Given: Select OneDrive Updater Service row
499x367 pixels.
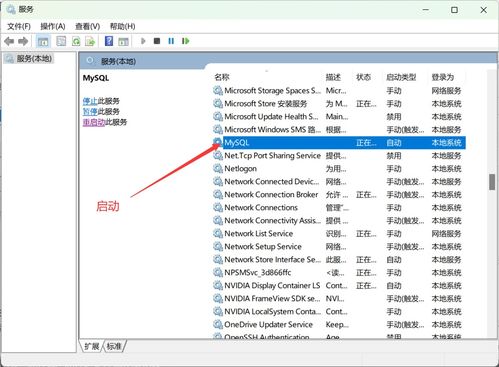Looking at the screenshot, I should (339, 325).
